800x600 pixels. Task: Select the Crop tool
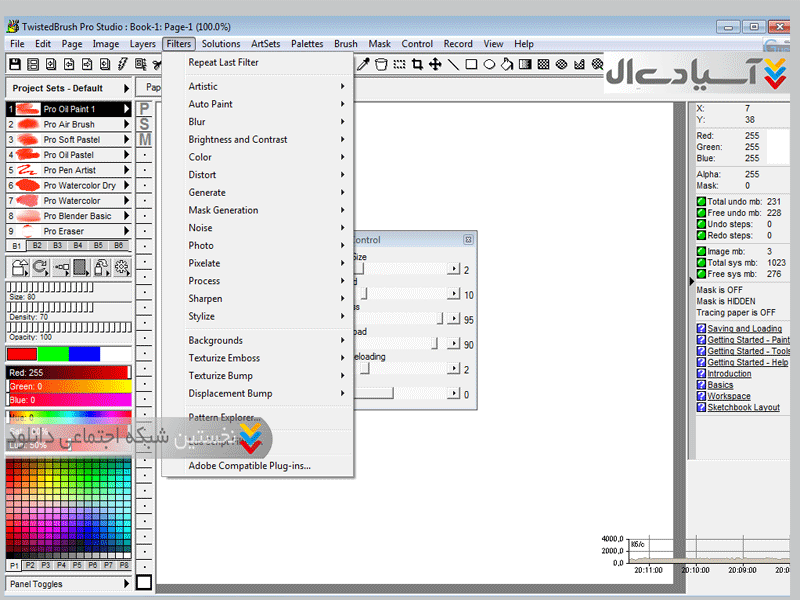[x=417, y=64]
